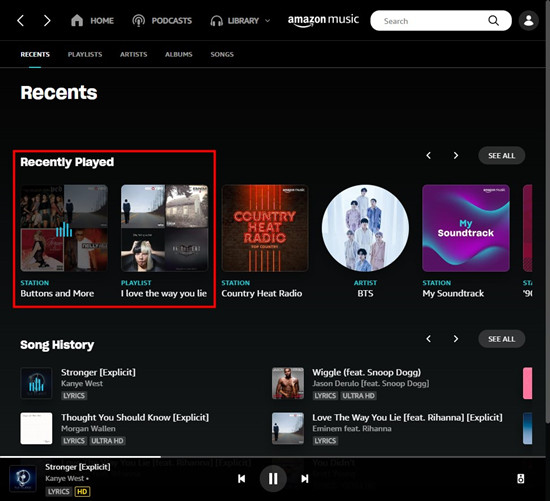Click the Buttons and More title
The width and height of the screenshot is (550, 501).
pyautogui.click(x=57, y=293)
